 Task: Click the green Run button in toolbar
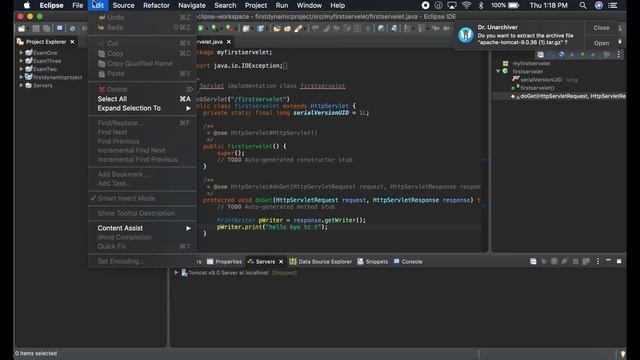pyautogui.click(x=200, y=28)
